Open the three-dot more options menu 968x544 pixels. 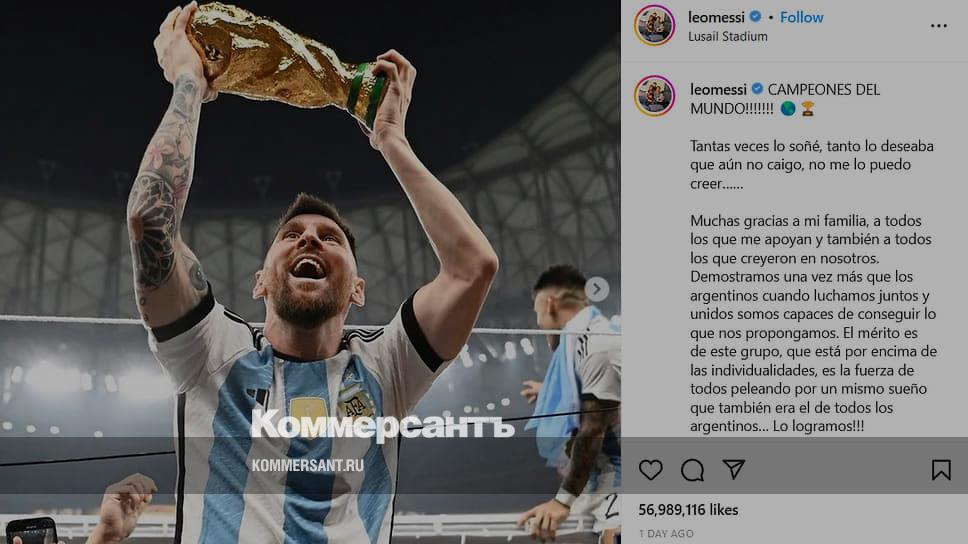938,26
